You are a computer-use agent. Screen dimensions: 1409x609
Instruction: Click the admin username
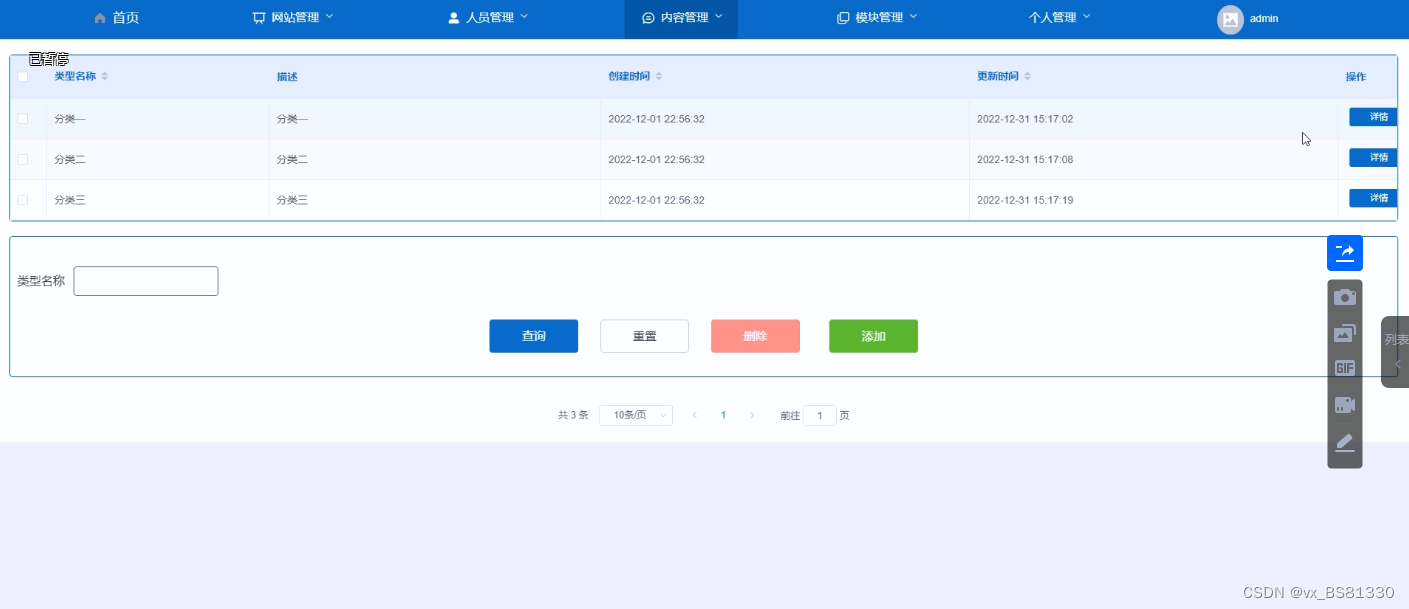tap(1264, 18)
